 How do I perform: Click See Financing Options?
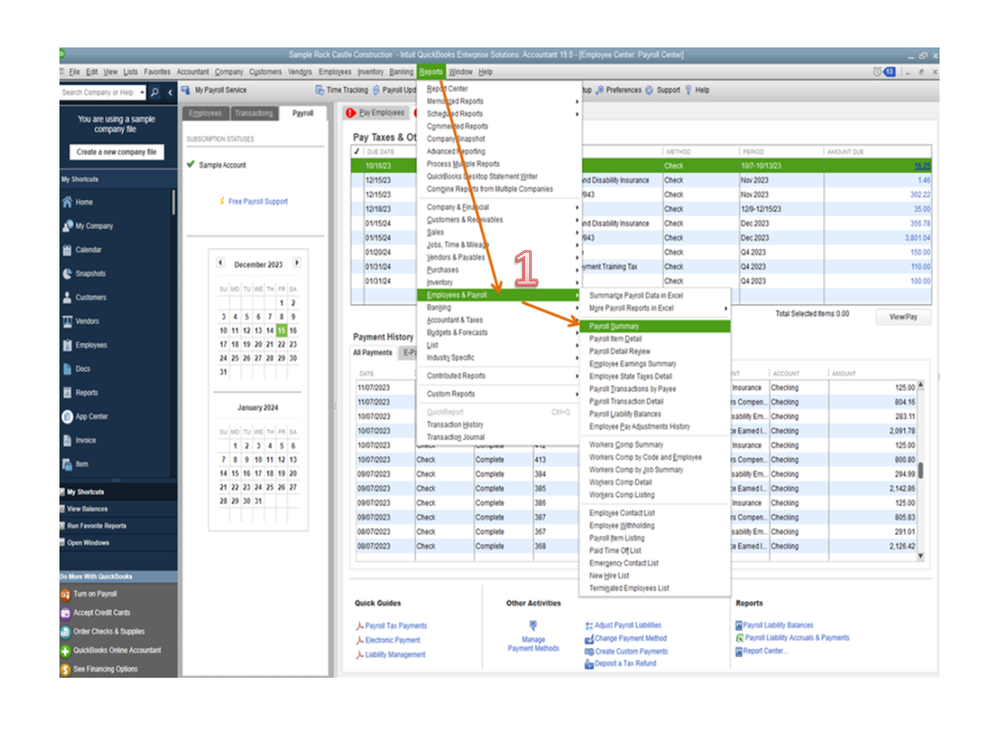99,669
